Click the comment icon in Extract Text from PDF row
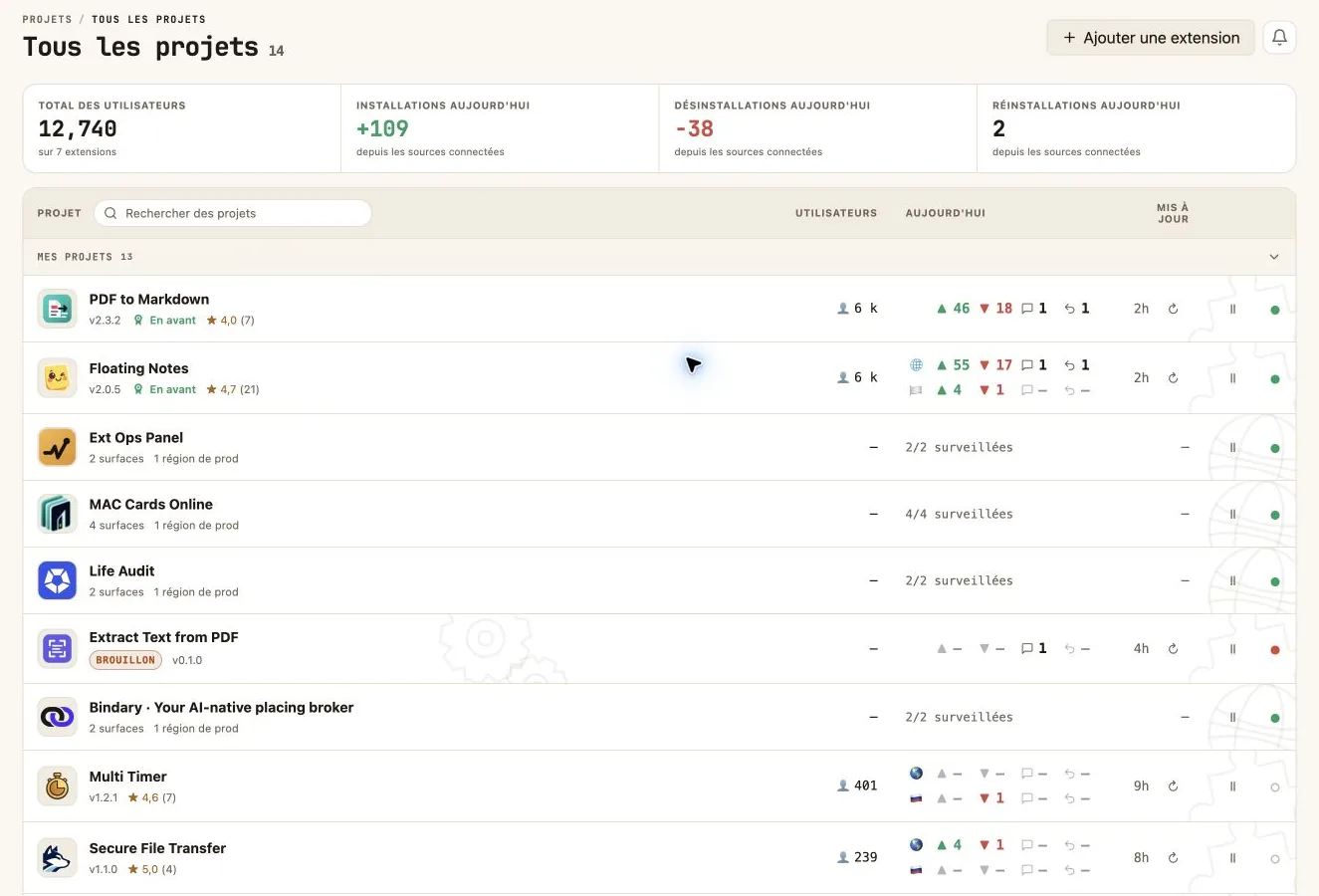 [1027, 649]
